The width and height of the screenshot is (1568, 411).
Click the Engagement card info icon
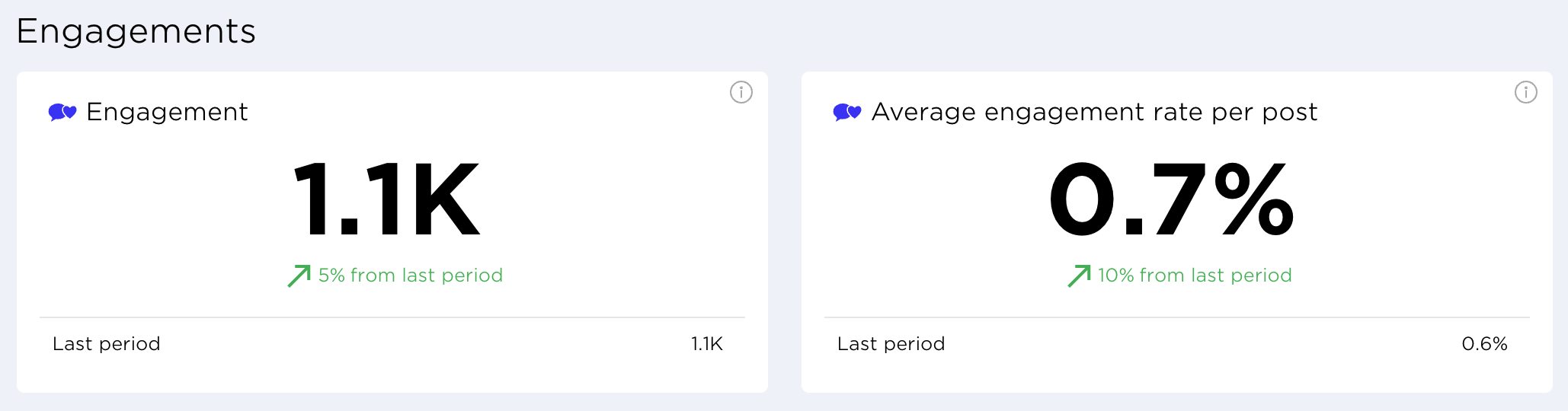tap(741, 92)
